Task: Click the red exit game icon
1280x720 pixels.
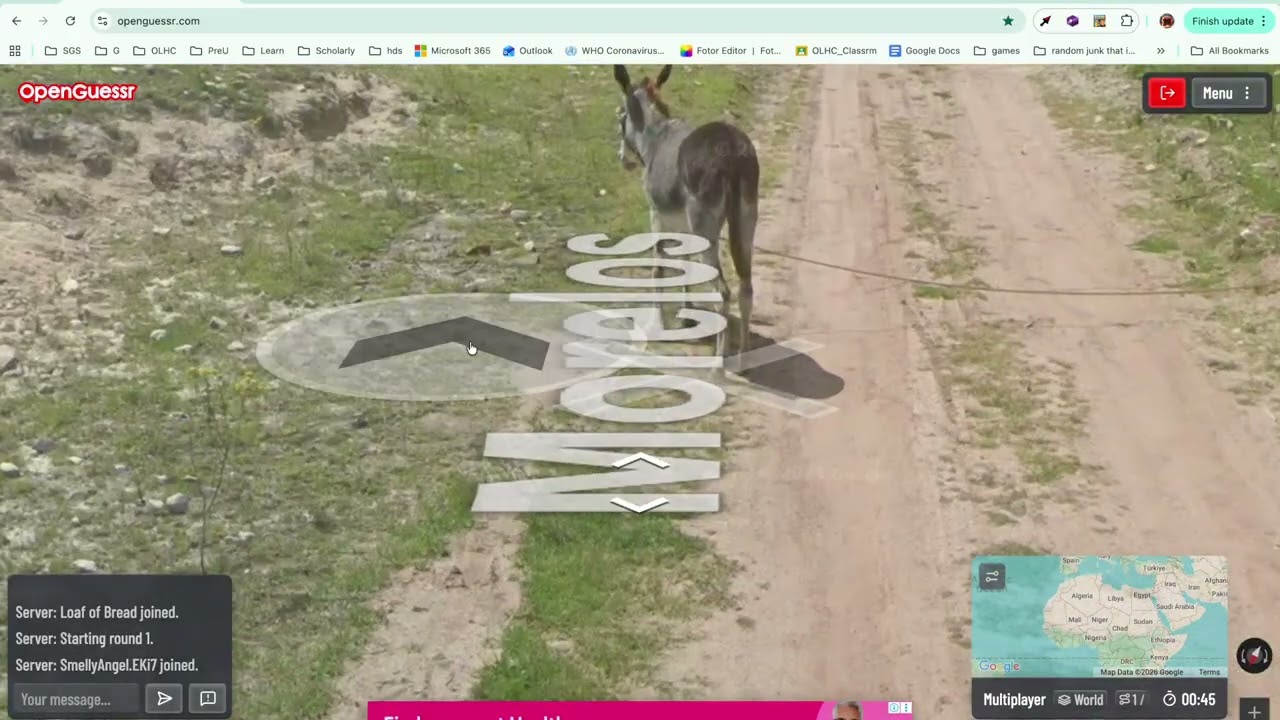Action: (1167, 93)
